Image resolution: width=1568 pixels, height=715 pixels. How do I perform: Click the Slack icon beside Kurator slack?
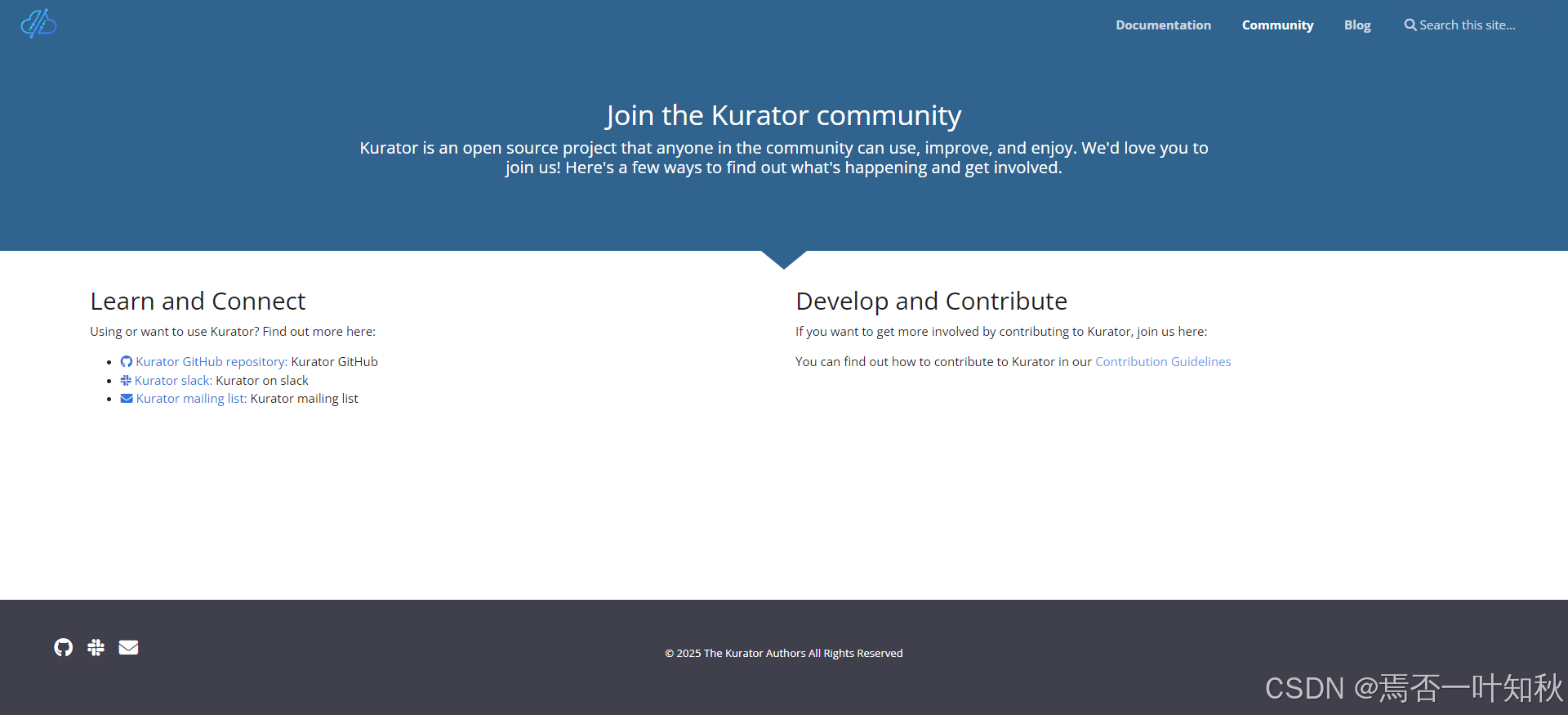coord(126,381)
